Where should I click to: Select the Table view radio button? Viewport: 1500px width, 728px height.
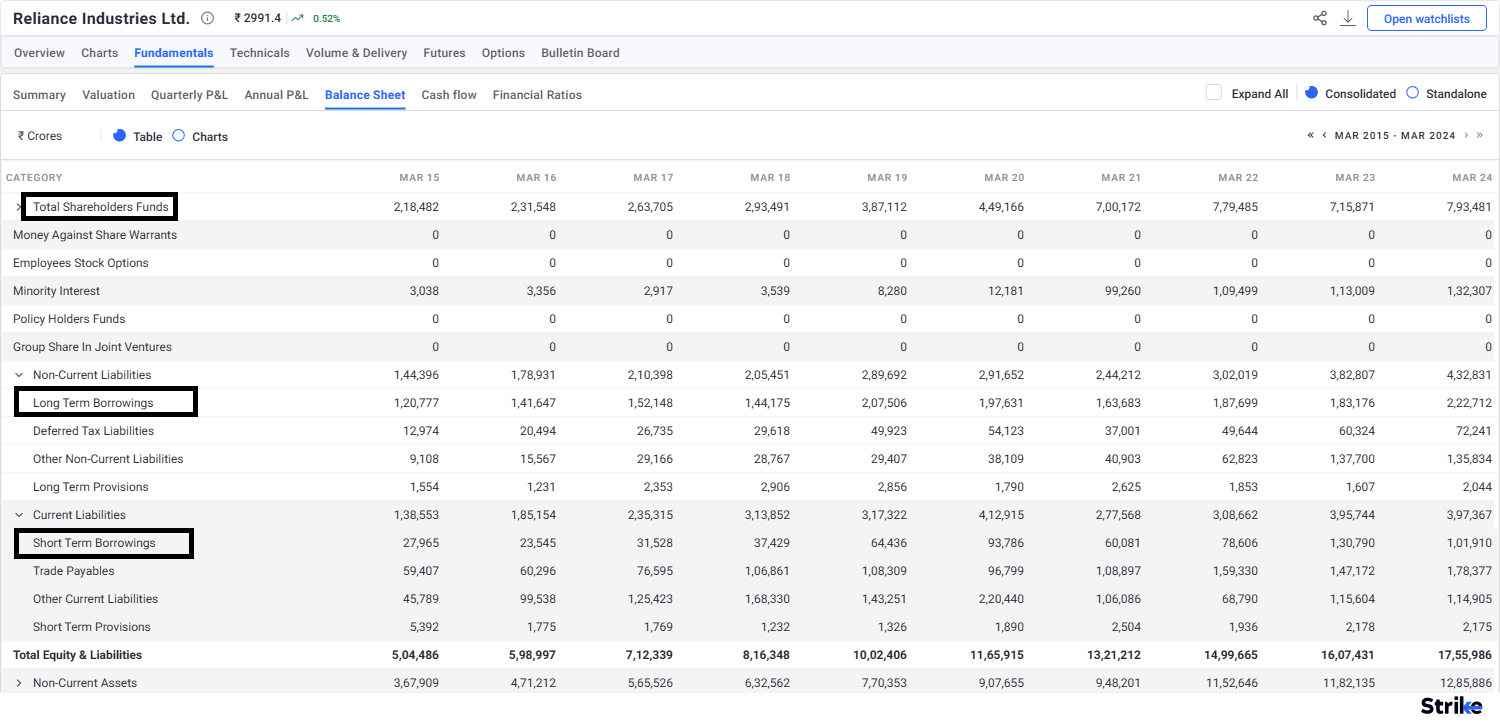click(x=119, y=136)
